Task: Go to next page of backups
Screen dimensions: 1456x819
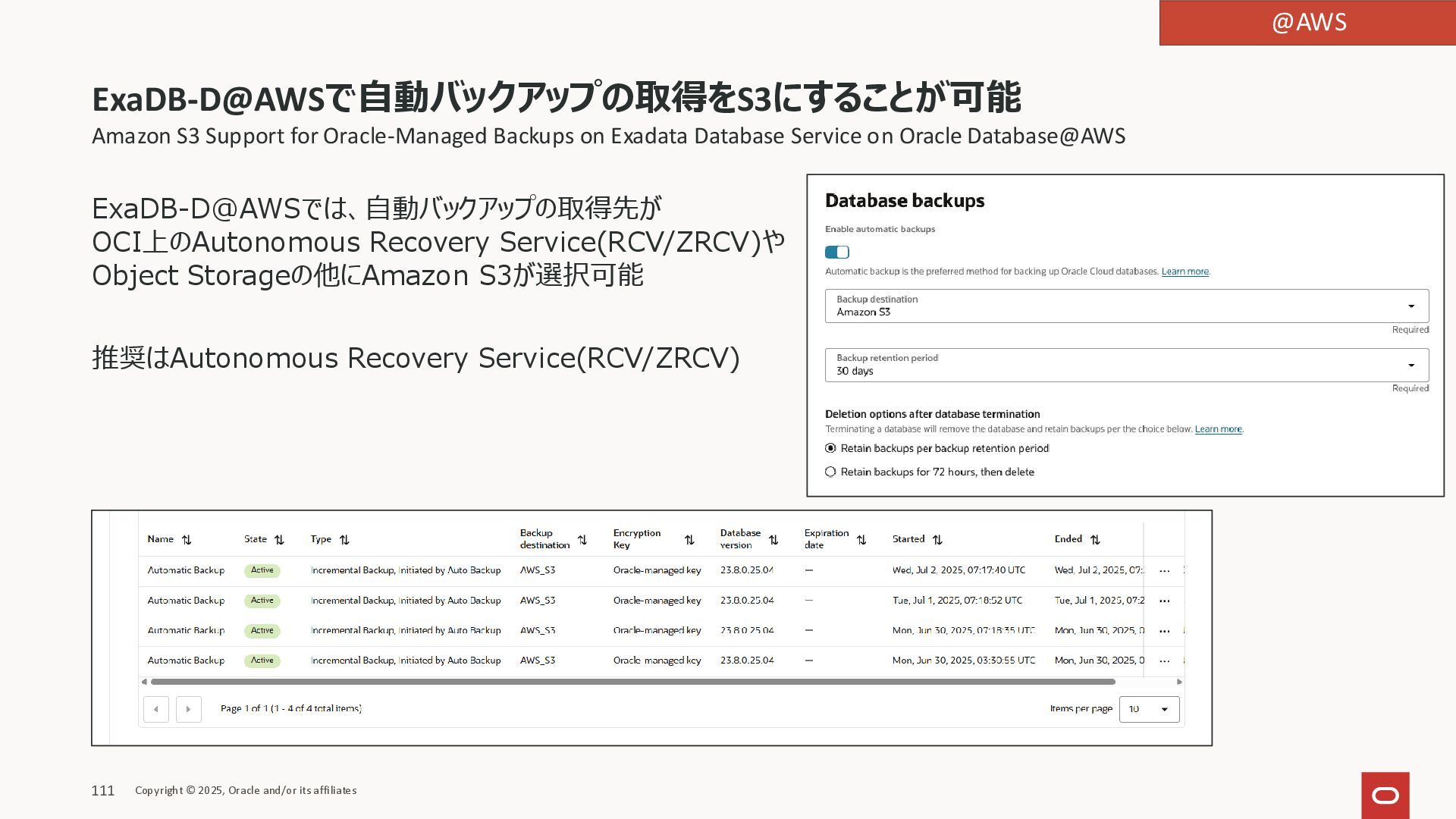Action: (x=189, y=709)
